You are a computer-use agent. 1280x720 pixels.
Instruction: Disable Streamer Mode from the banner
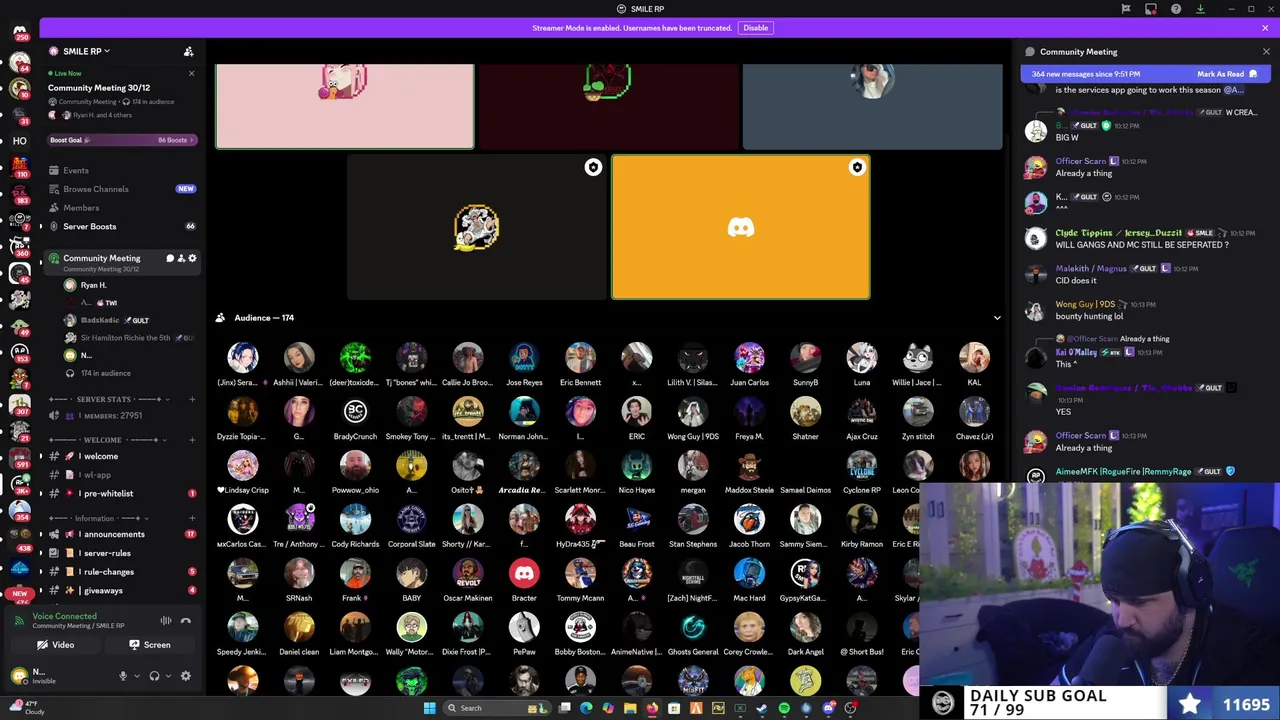click(x=756, y=28)
